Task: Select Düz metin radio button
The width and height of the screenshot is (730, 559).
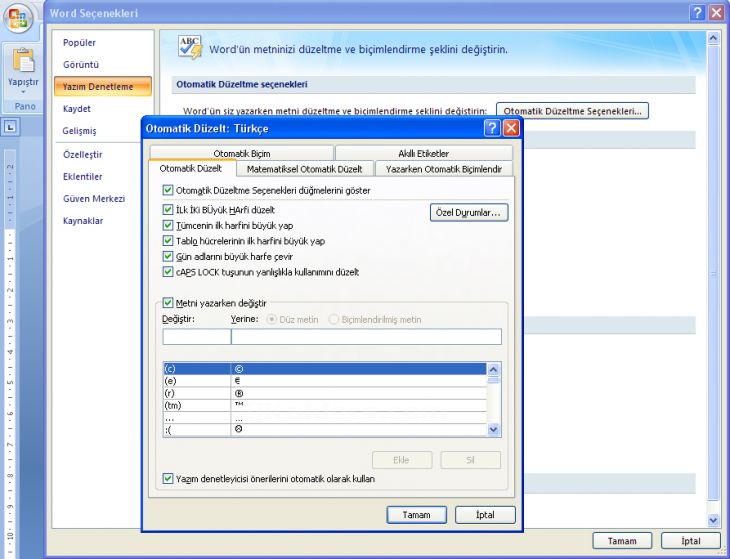Action: (x=271, y=320)
